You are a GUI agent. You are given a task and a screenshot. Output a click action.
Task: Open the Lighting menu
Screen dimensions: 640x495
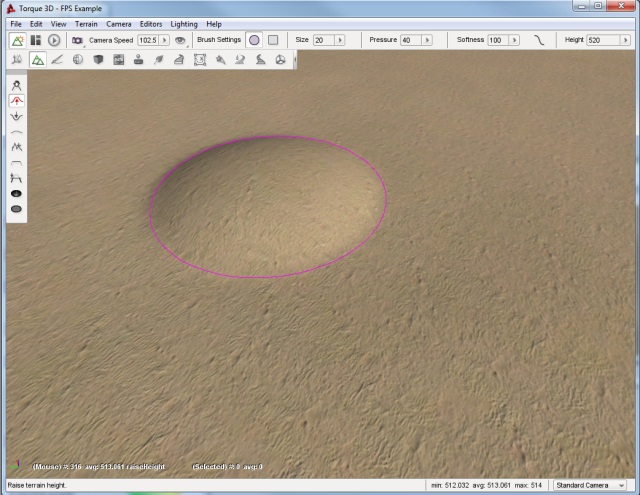184,23
